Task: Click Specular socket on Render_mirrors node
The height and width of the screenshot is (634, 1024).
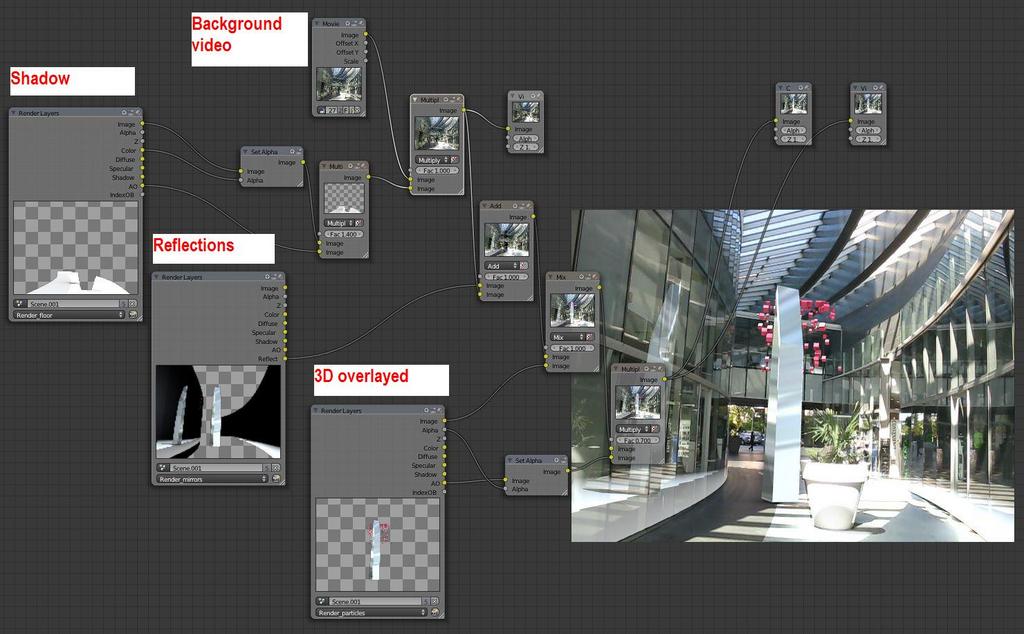Action: [x=285, y=332]
